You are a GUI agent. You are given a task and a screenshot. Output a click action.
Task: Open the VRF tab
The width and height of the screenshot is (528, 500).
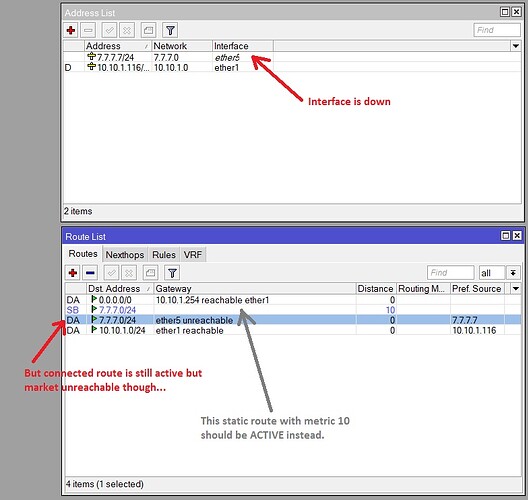click(x=193, y=255)
